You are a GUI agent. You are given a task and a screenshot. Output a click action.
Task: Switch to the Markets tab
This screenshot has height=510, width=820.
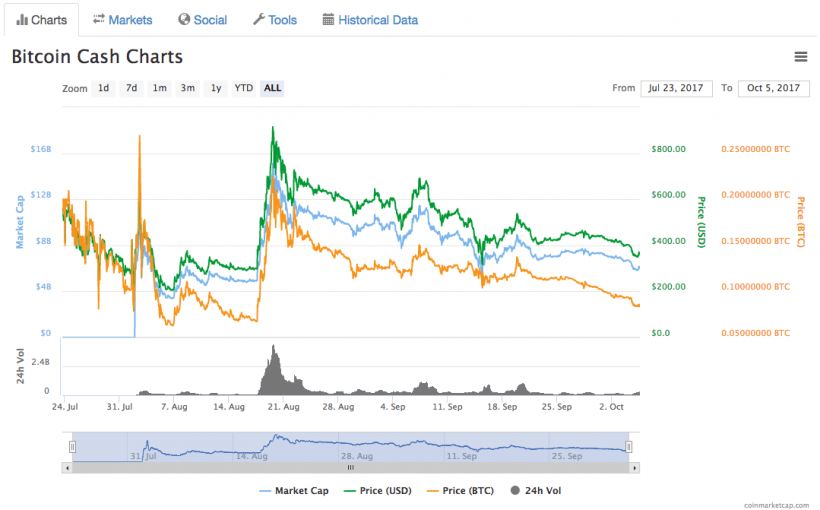[122, 20]
